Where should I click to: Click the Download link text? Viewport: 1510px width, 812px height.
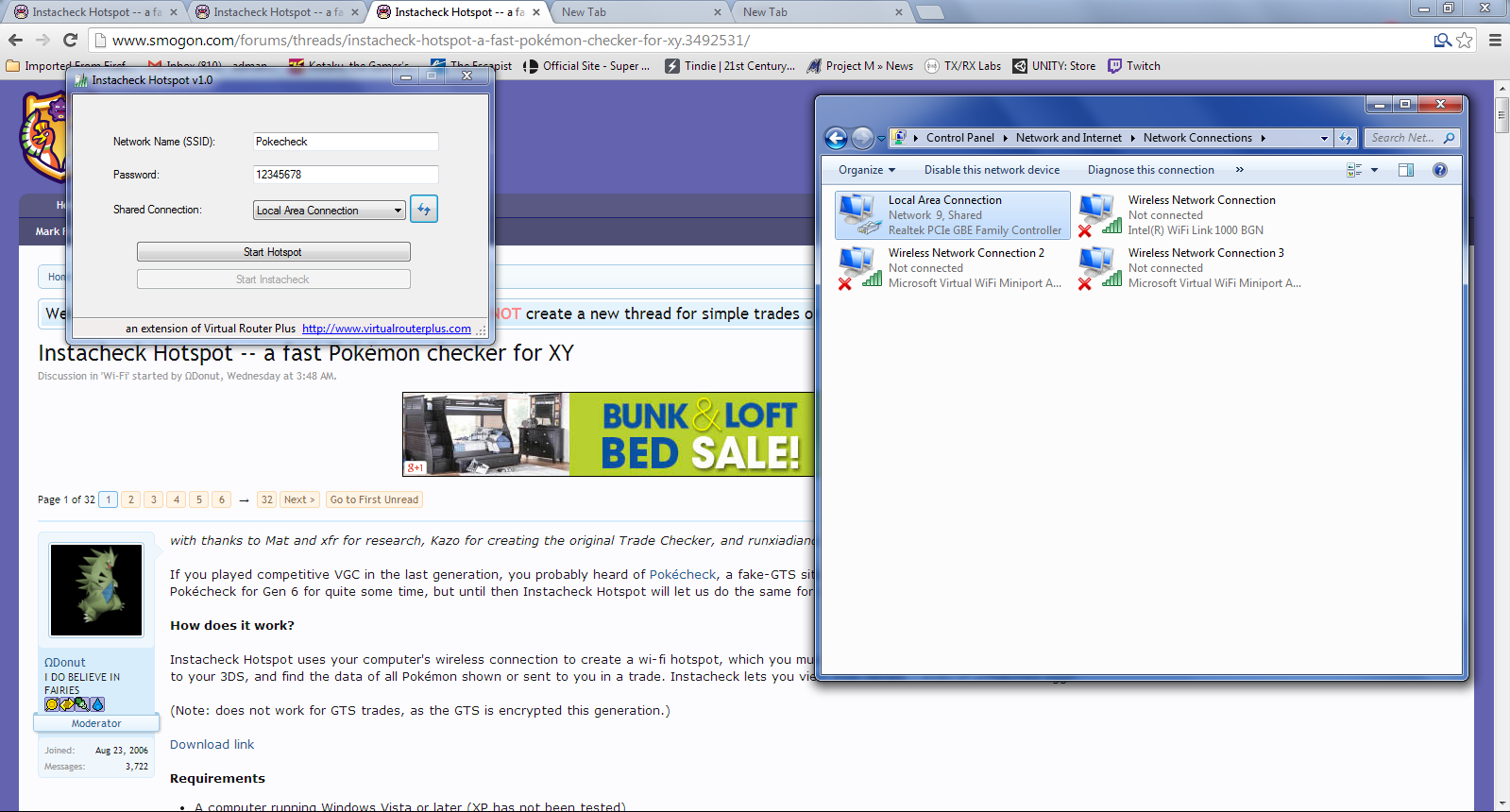[212, 744]
